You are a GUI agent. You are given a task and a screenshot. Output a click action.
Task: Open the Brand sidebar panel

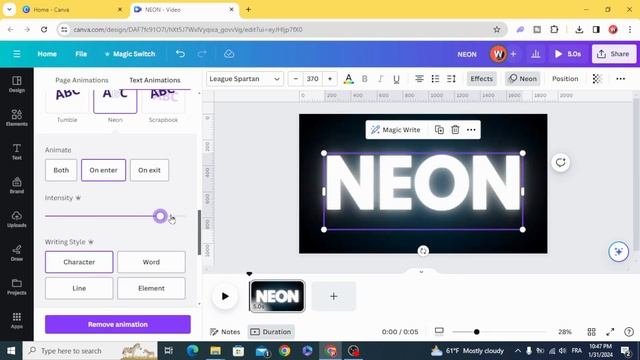point(17,186)
